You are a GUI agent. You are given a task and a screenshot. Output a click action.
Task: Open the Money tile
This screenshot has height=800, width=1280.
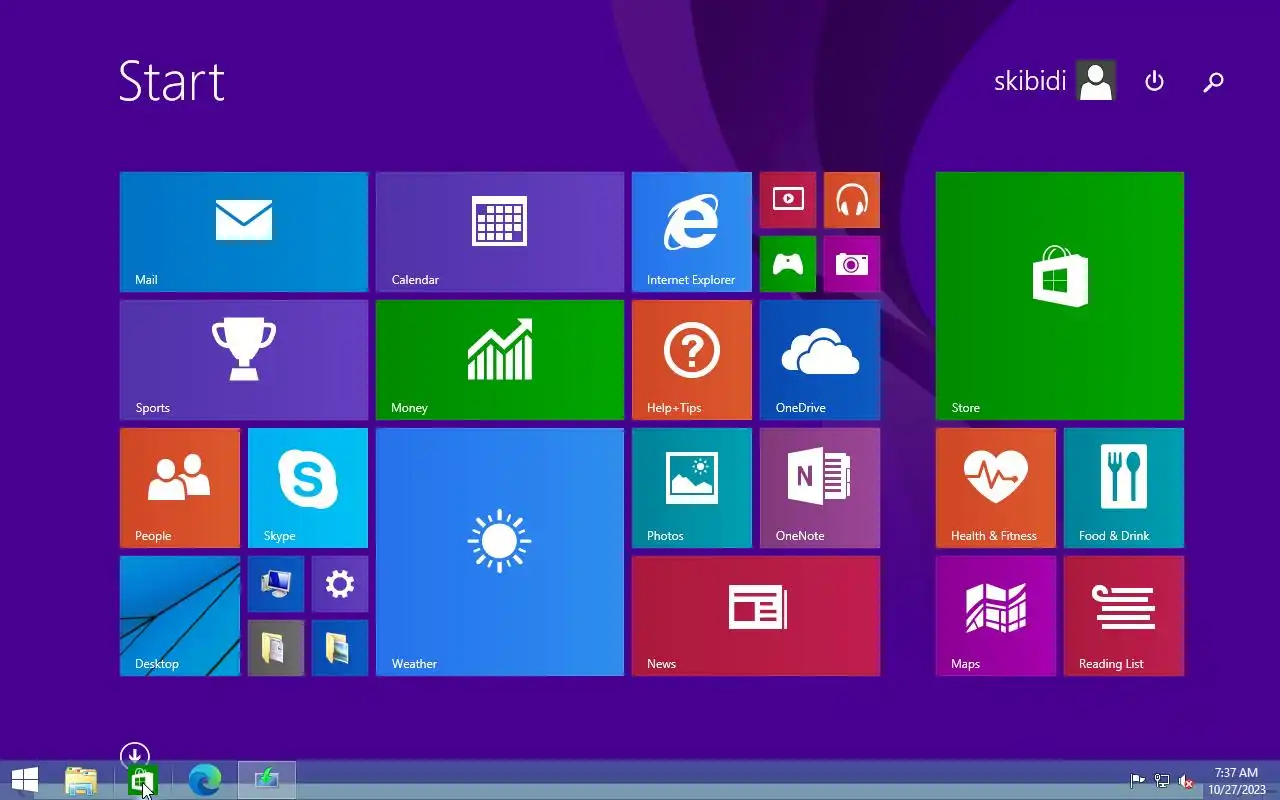pos(500,360)
